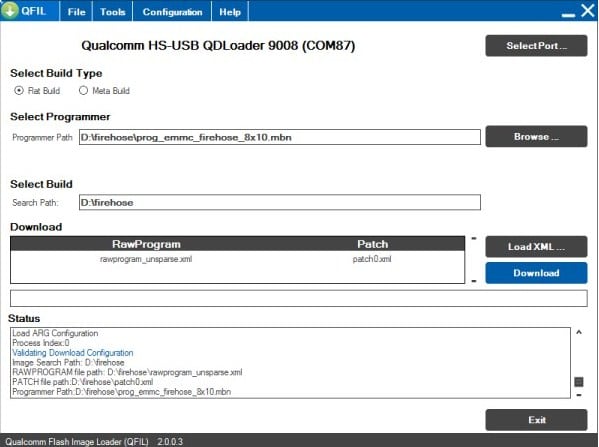
Task: Click the Exit button
Action: 536,420
